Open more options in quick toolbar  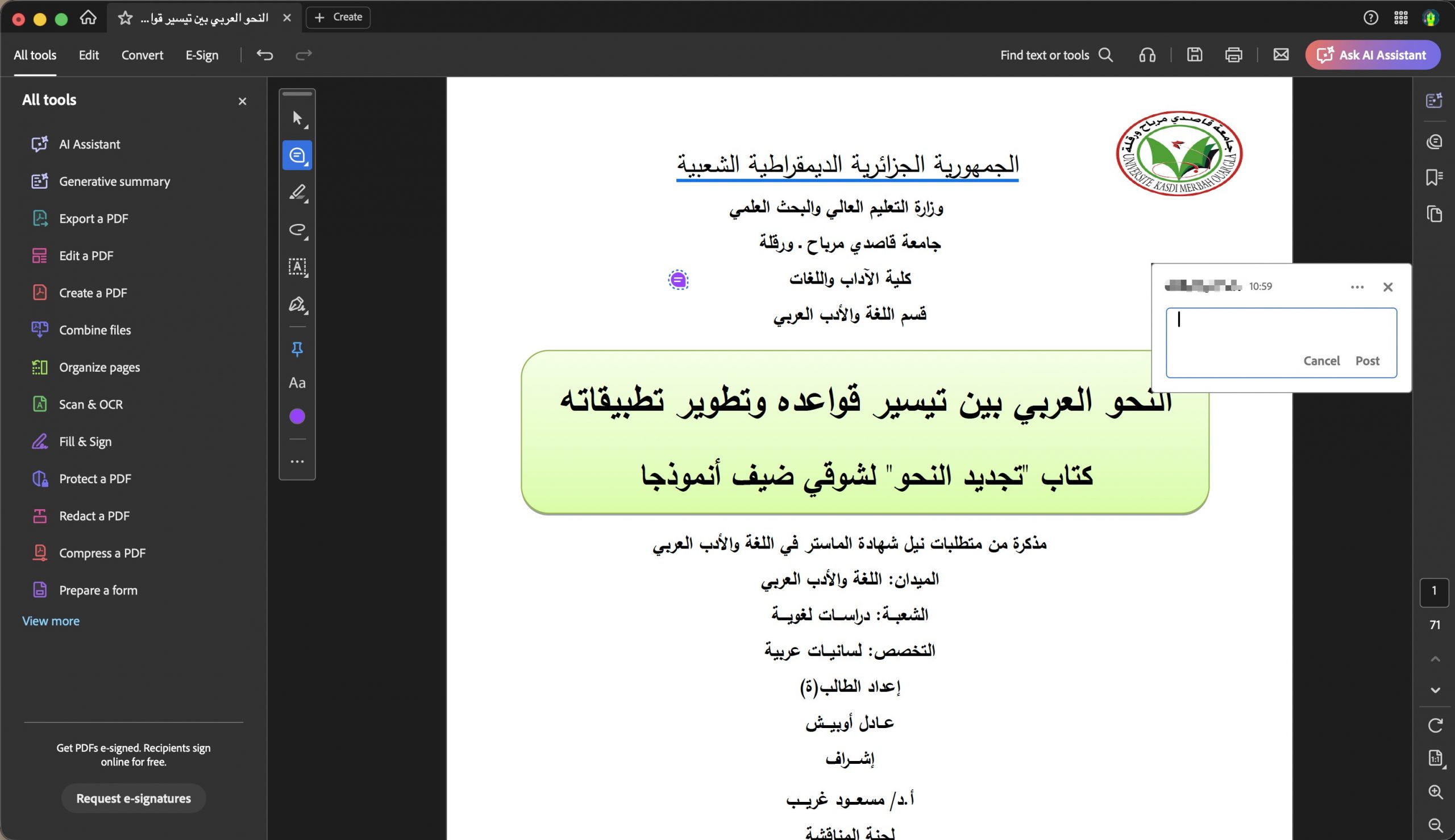[297, 461]
